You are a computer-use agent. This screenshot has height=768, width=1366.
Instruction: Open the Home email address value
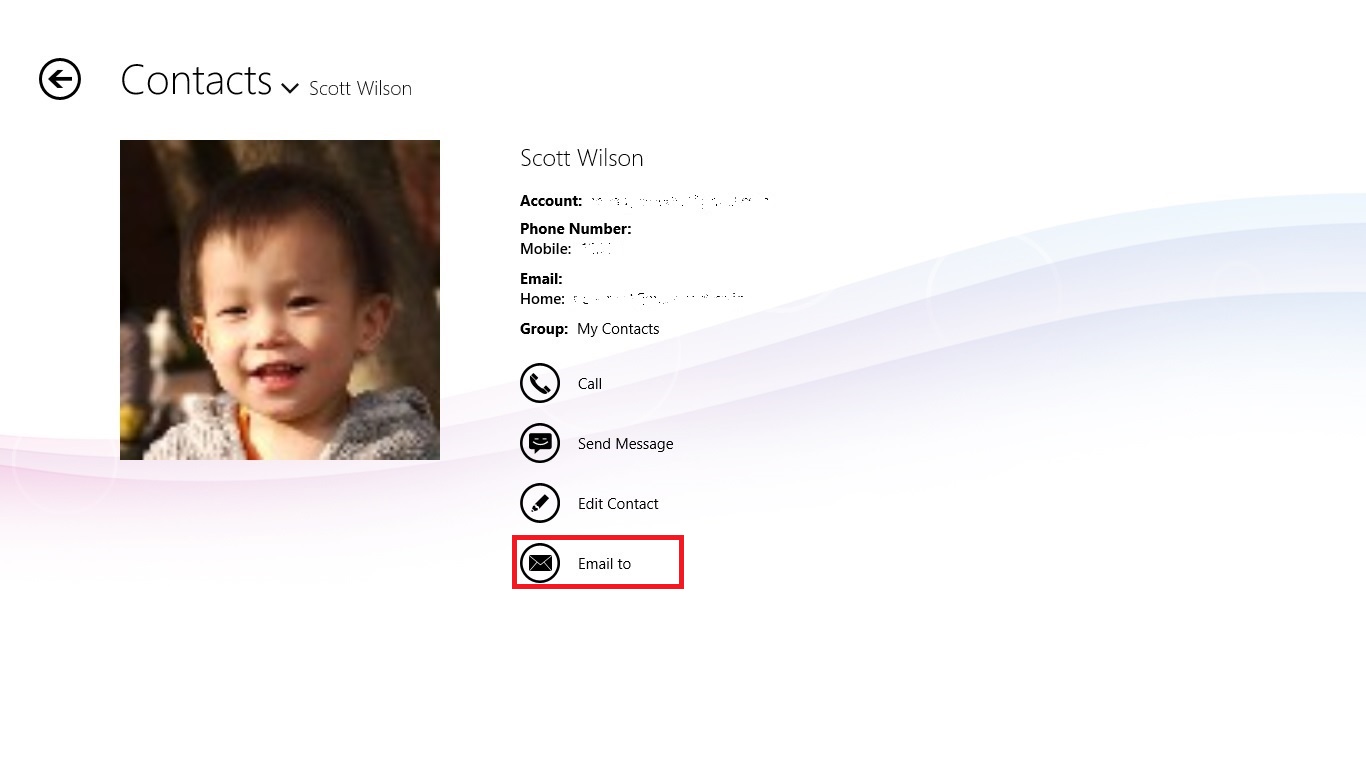pyautogui.click(x=658, y=298)
